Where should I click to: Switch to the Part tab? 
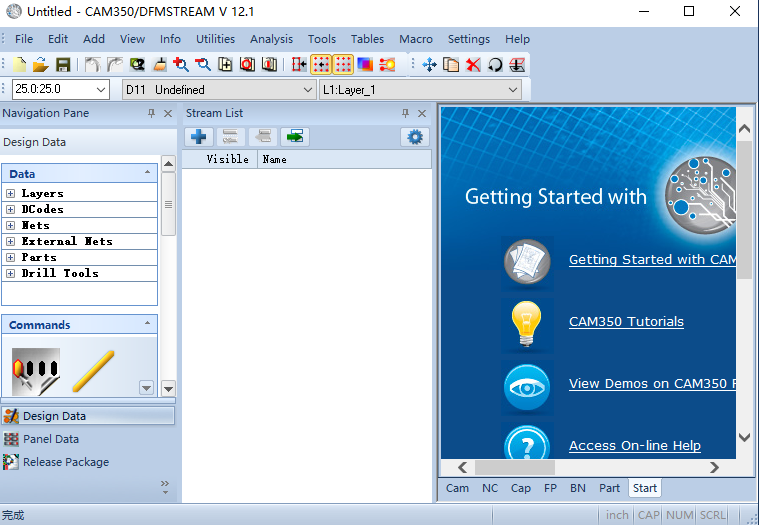click(x=609, y=488)
